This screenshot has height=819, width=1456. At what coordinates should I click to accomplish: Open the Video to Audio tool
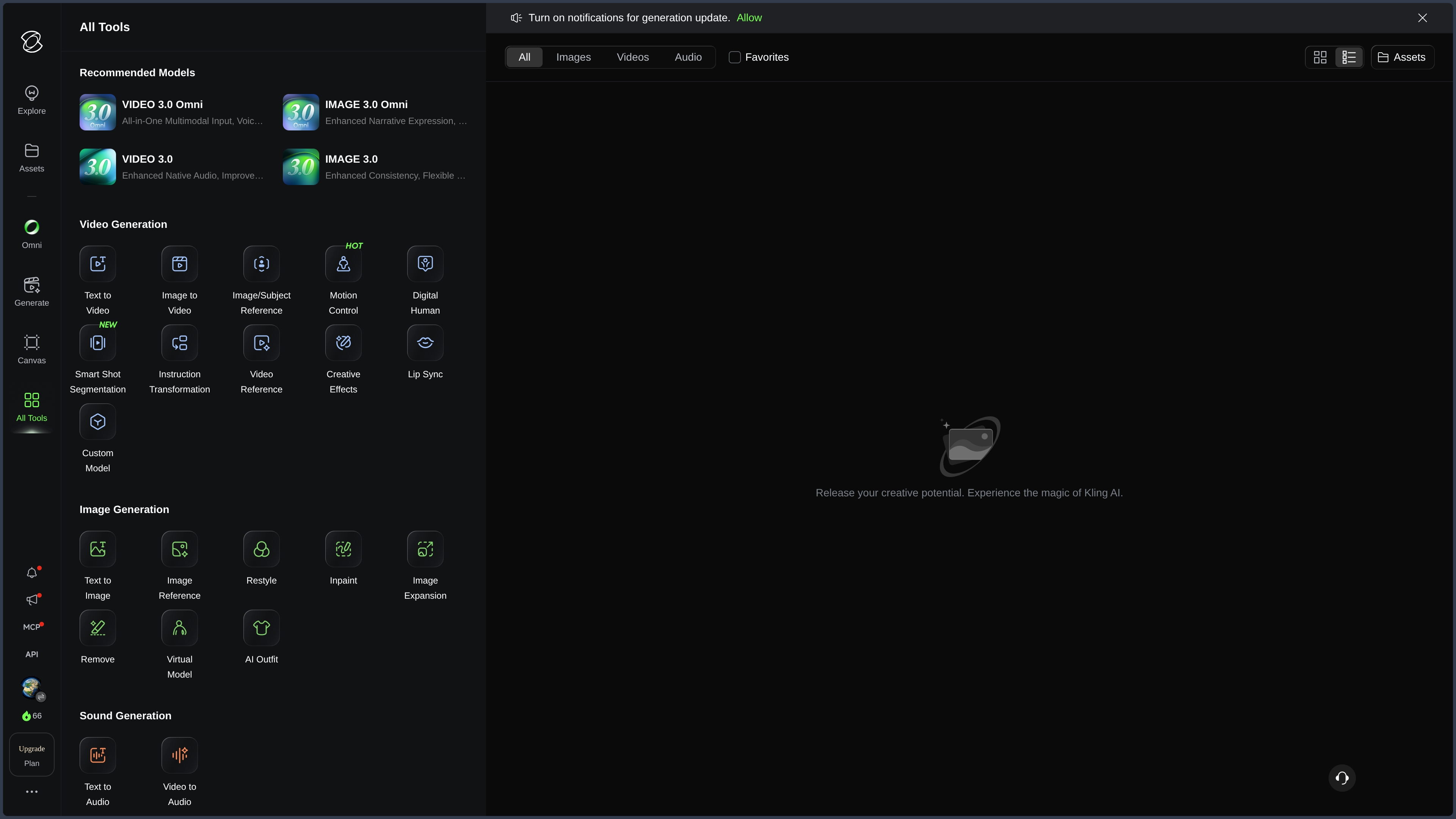(x=179, y=772)
